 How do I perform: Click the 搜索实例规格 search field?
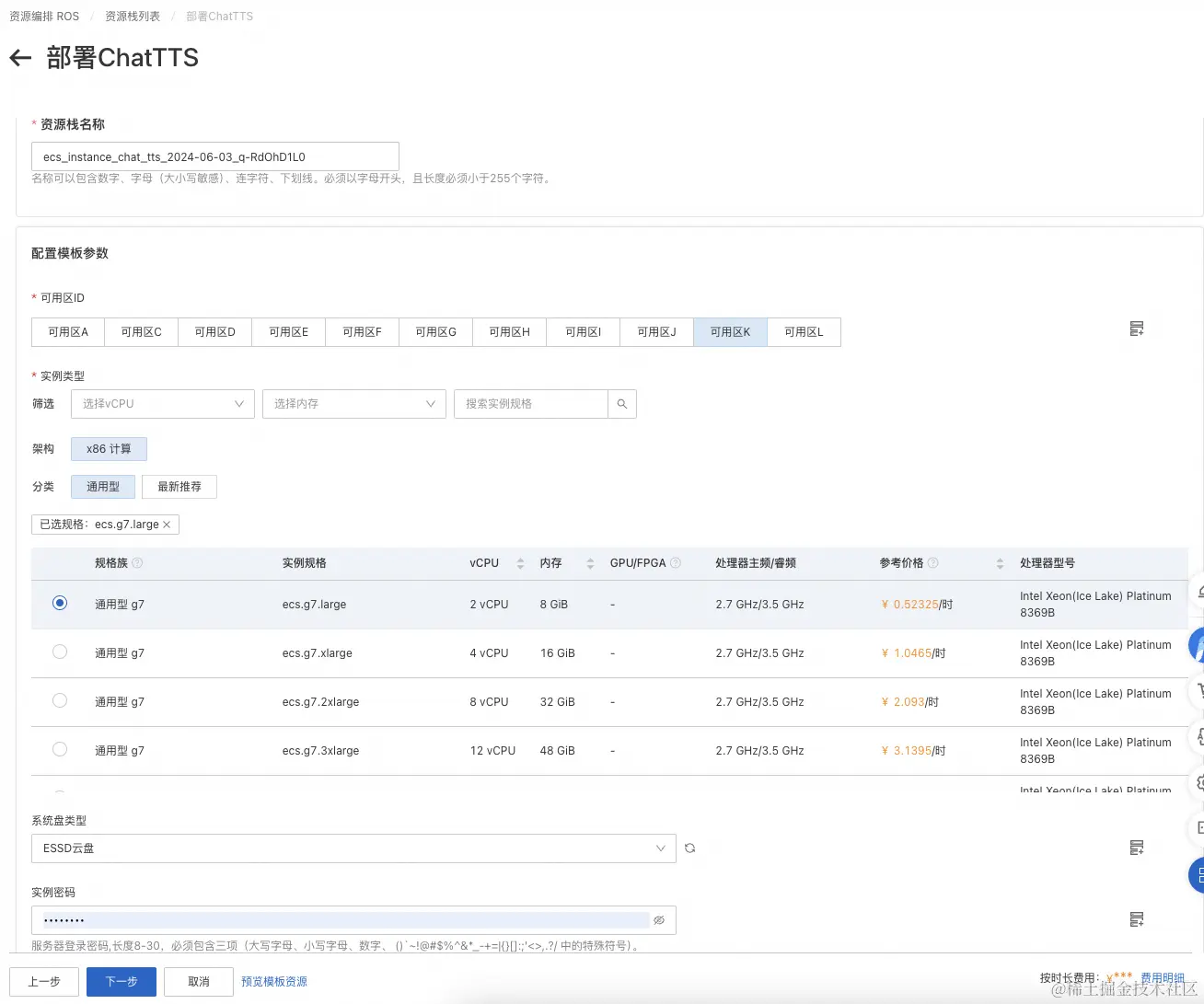[531, 404]
